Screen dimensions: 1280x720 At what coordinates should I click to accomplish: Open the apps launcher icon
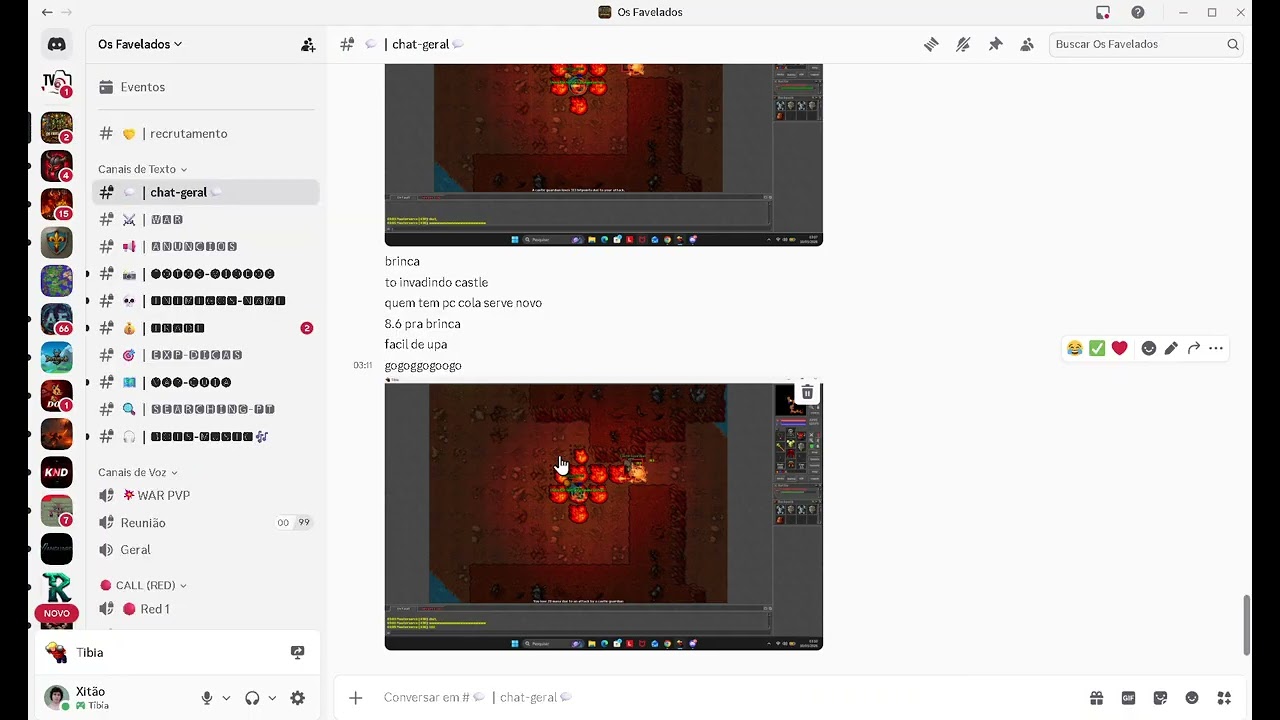[x=1224, y=698]
